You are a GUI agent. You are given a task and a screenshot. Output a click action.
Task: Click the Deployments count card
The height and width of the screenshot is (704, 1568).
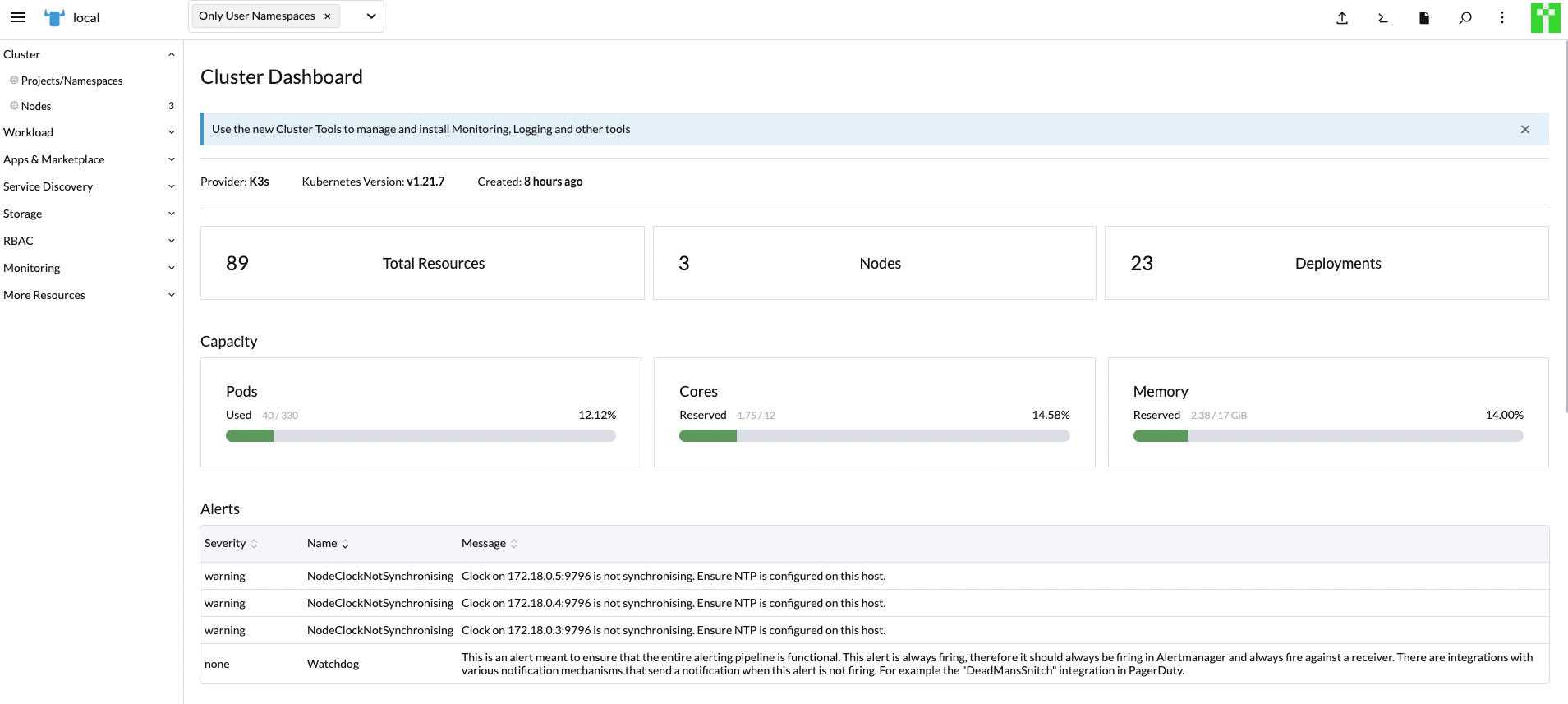[x=1326, y=263]
